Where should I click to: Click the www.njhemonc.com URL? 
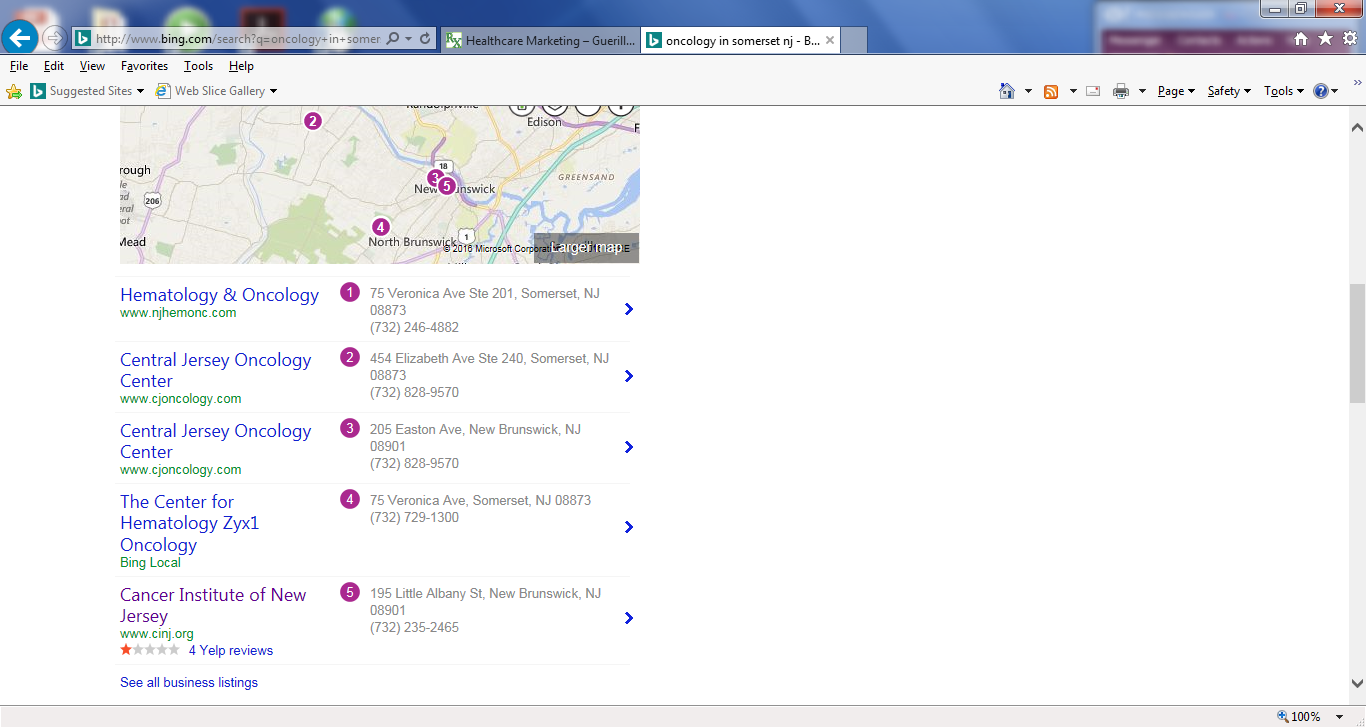(178, 313)
